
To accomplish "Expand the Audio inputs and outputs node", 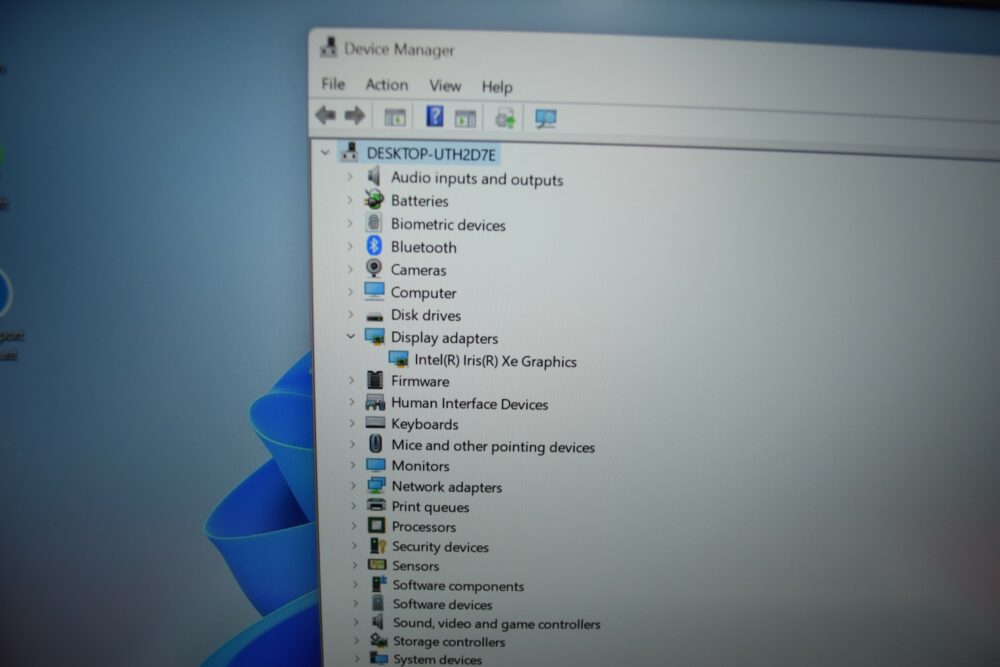I will (x=349, y=176).
